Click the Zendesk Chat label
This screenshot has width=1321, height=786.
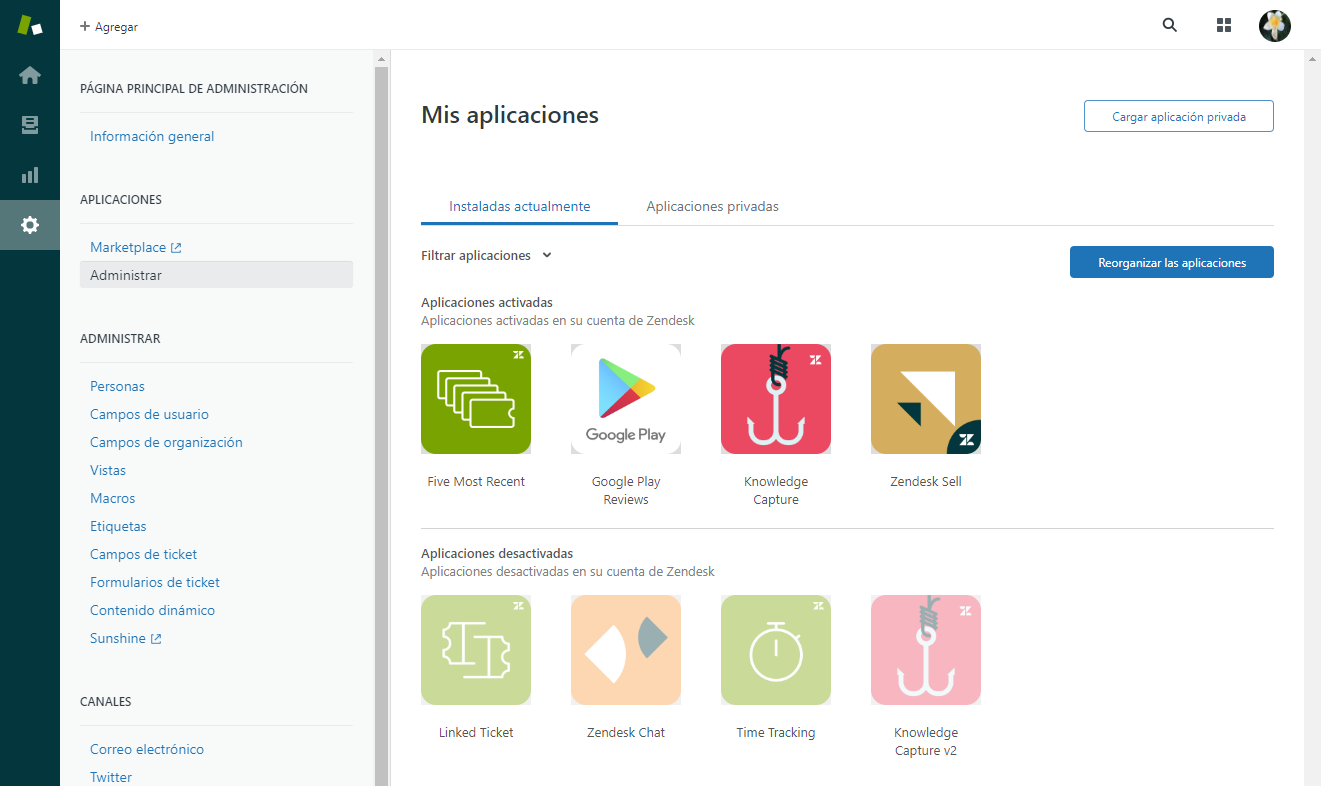click(626, 733)
